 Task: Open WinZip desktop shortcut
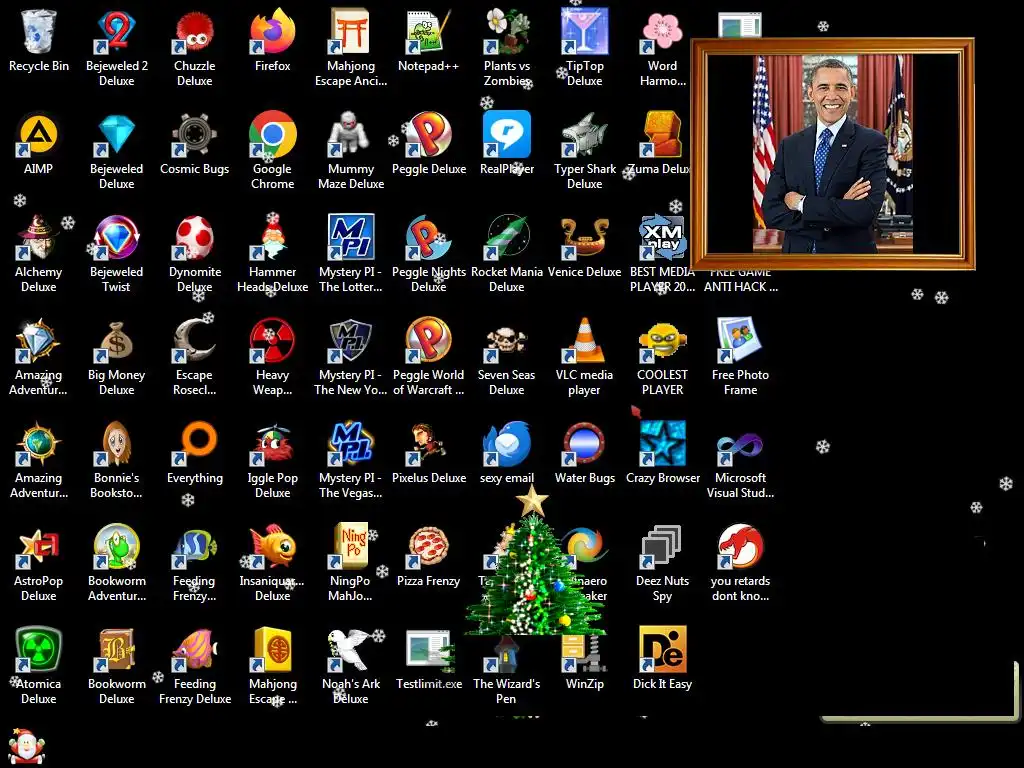pyautogui.click(x=584, y=653)
